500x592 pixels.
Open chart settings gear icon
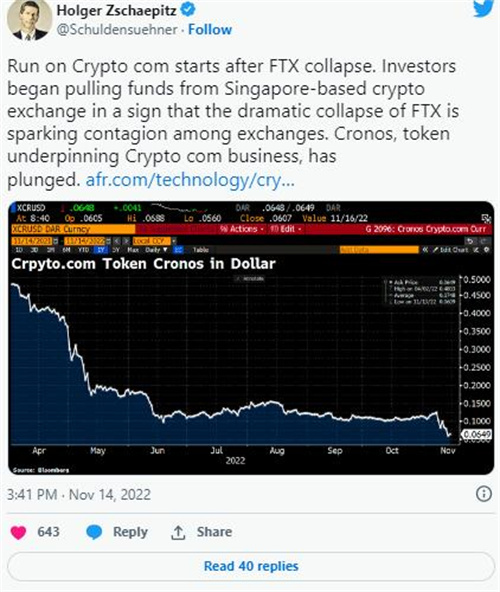coord(487,250)
